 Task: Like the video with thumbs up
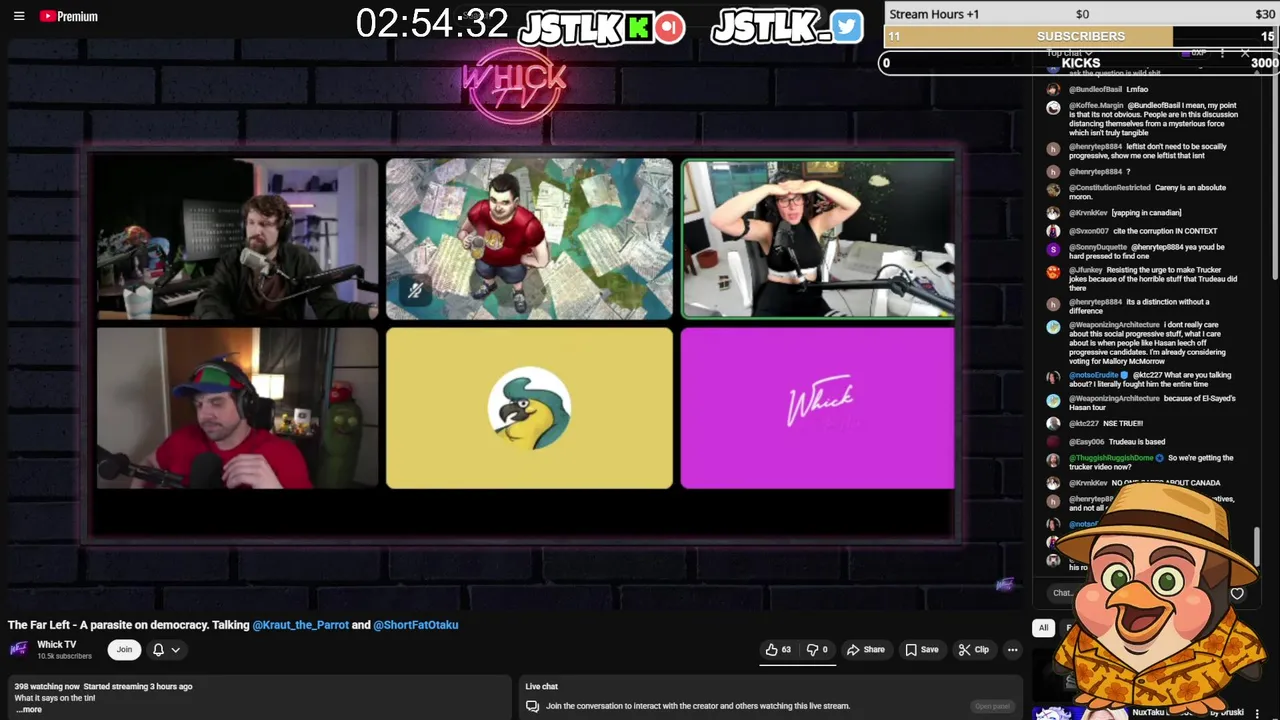pyautogui.click(x=778, y=650)
